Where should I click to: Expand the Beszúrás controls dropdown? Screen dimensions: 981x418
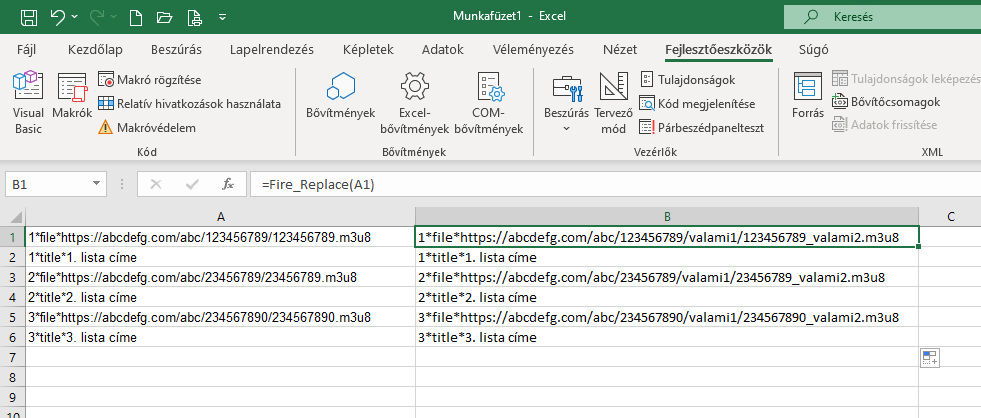point(566,128)
